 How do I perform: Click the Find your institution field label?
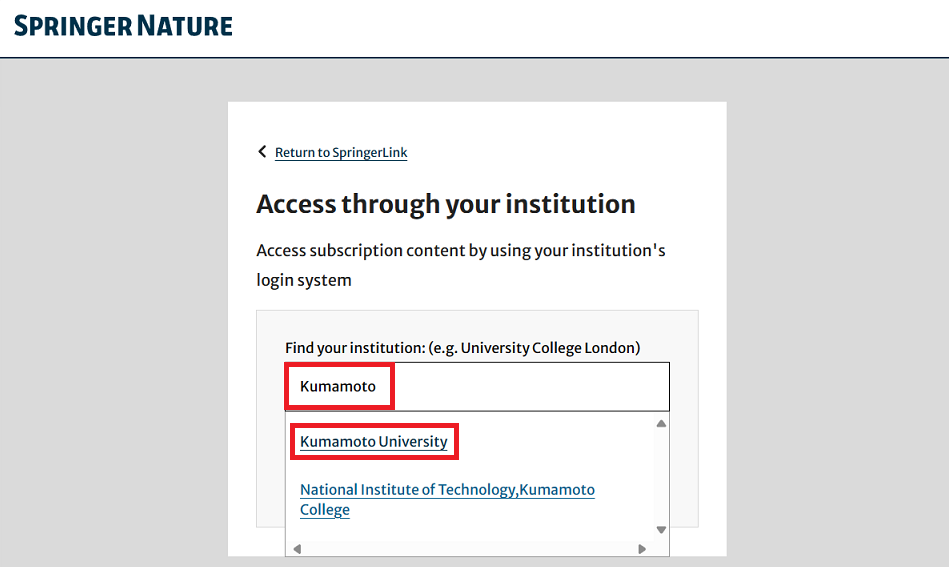pyautogui.click(x=462, y=348)
